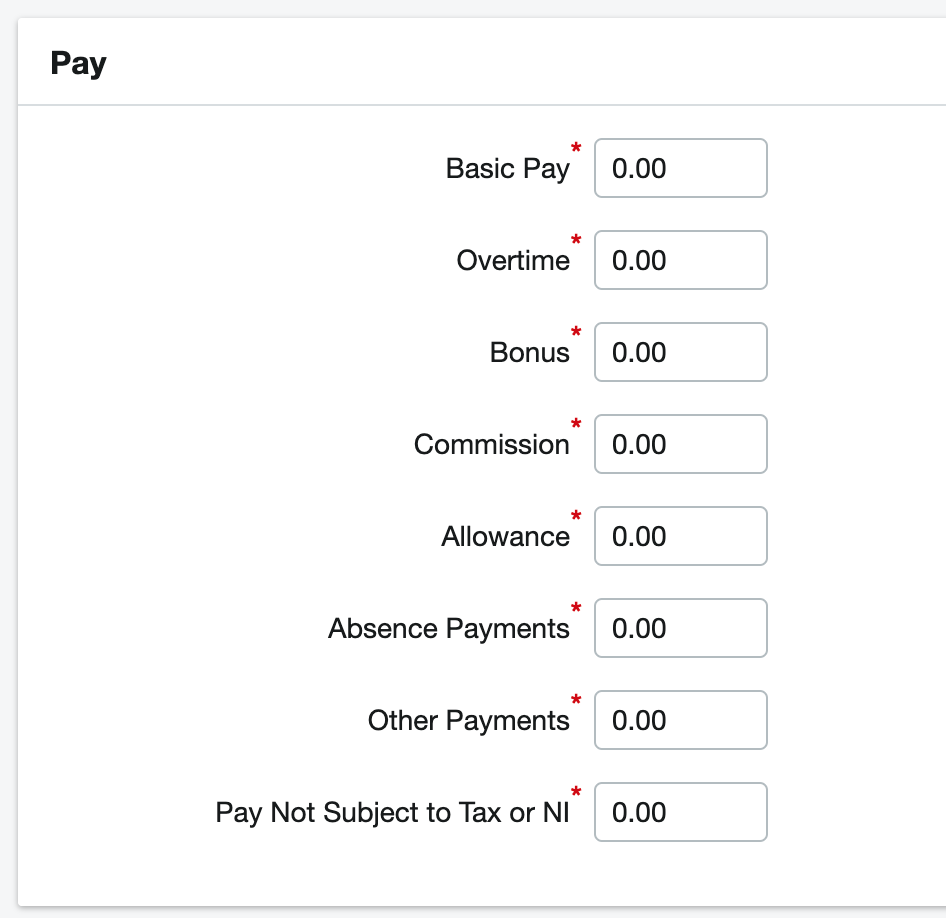Focus the Overtime amount field

(680, 260)
